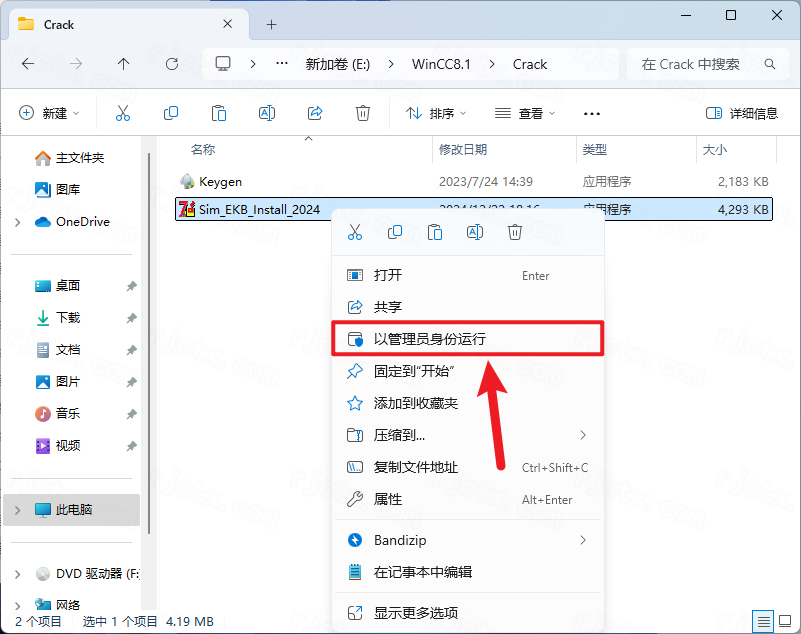The height and width of the screenshot is (634, 801).
Task: Open 下载 folder in the sidebar
Action: click(x=68, y=318)
